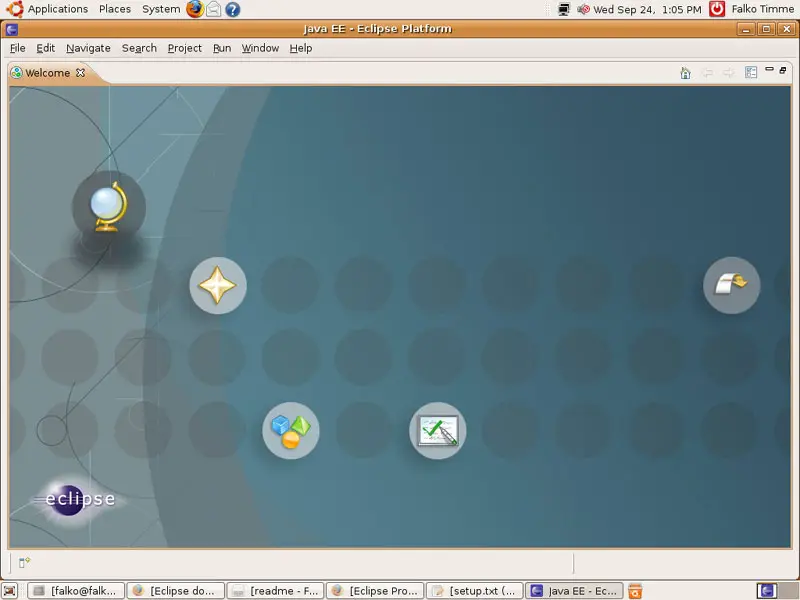Click the Home icon in Welcome toolbar
Image resolution: width=800 pixels, height=600 pixels.
685,73
